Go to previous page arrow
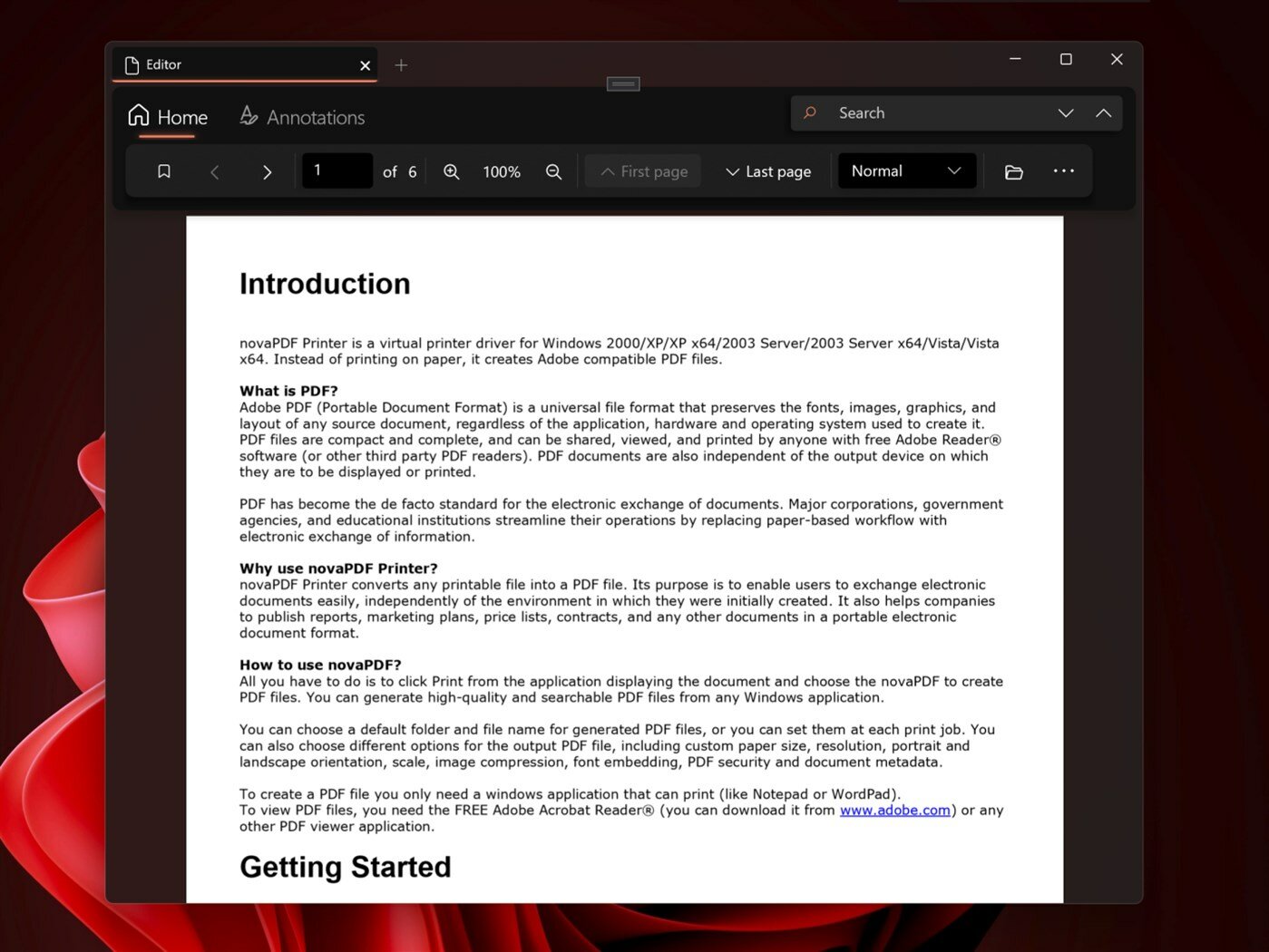Screen dimensions: 1269x952 pyautogui.click(x=215, y=171)
